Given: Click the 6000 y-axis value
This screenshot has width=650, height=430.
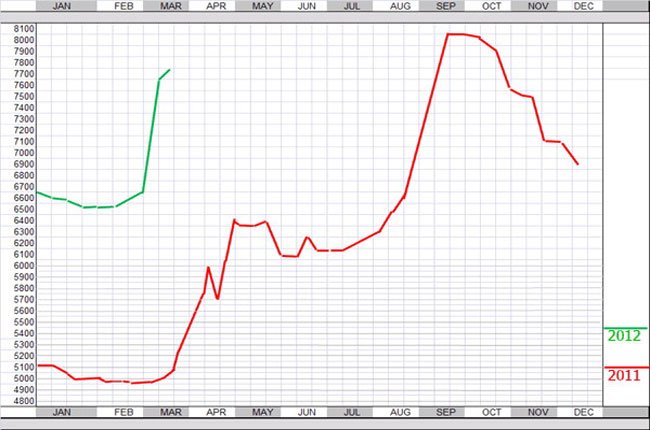Looking at the screenshot, I should 24,266.
